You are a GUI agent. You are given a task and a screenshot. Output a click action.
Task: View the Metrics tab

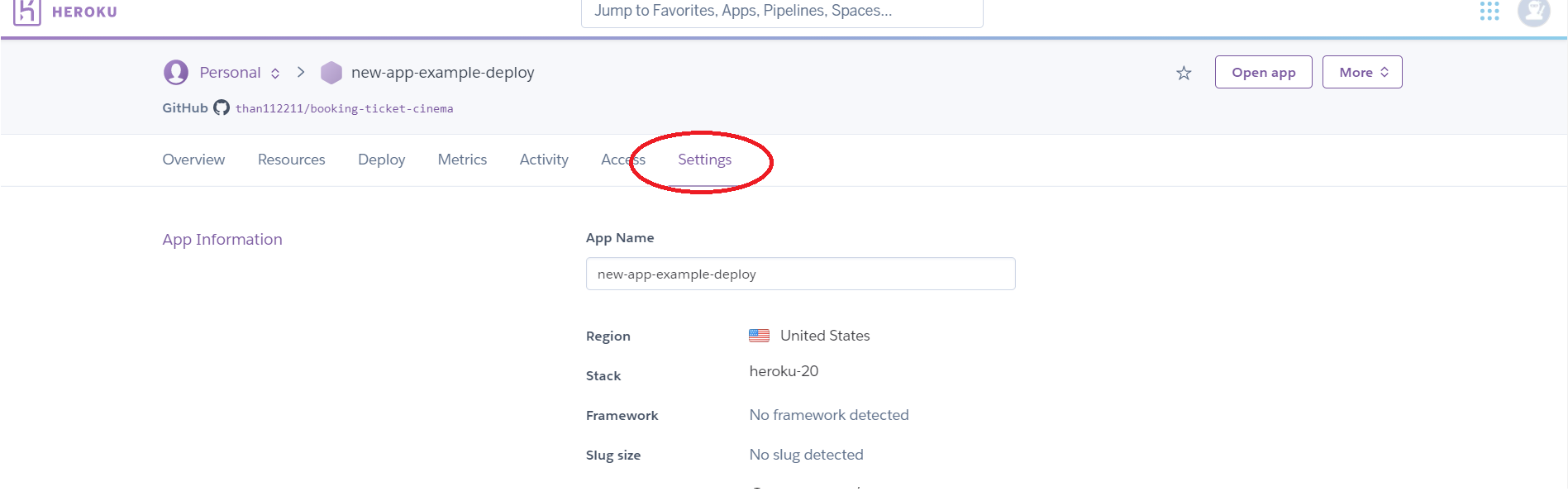(x=462, y=160)
